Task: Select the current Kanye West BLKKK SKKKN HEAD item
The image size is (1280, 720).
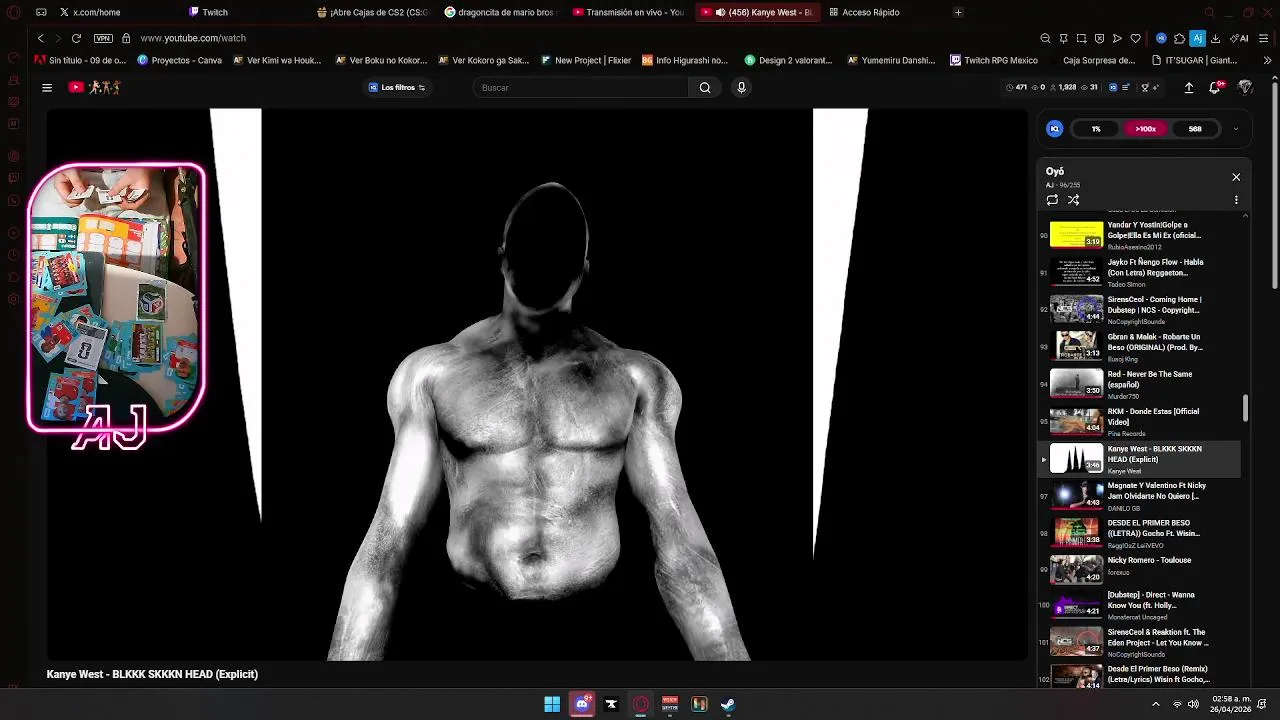Action: point(1139,459)
